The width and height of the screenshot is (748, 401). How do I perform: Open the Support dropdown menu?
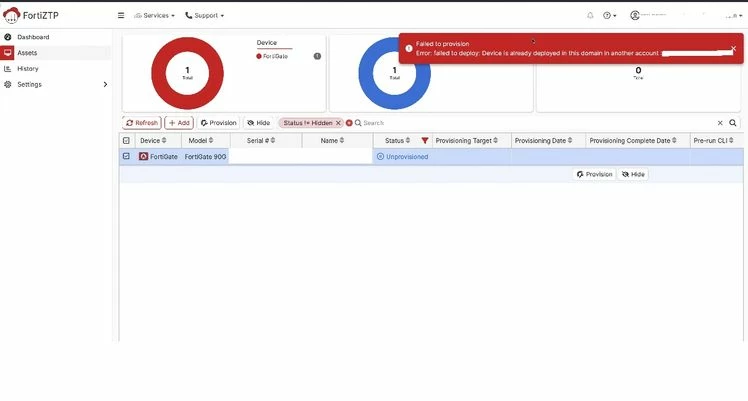point(205,15)
